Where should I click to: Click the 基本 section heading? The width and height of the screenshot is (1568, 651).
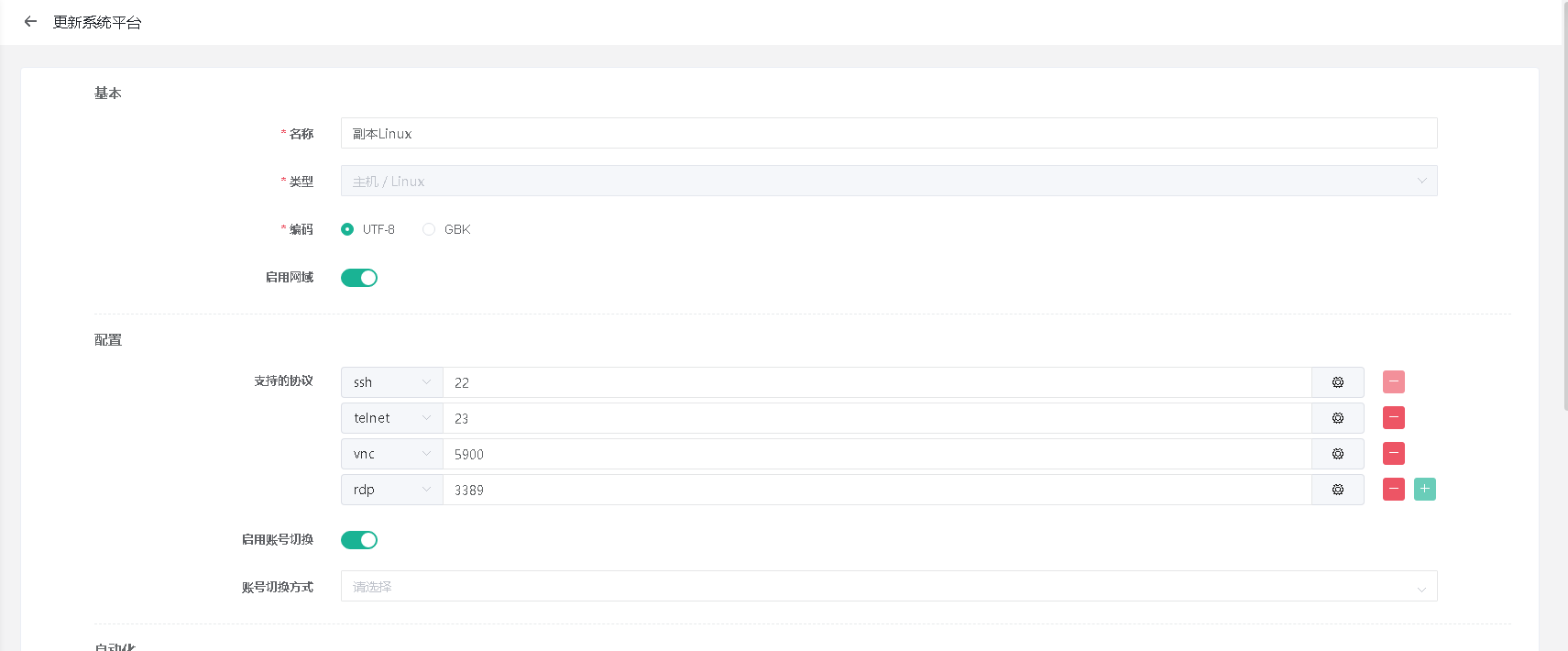tap(108, 93)
